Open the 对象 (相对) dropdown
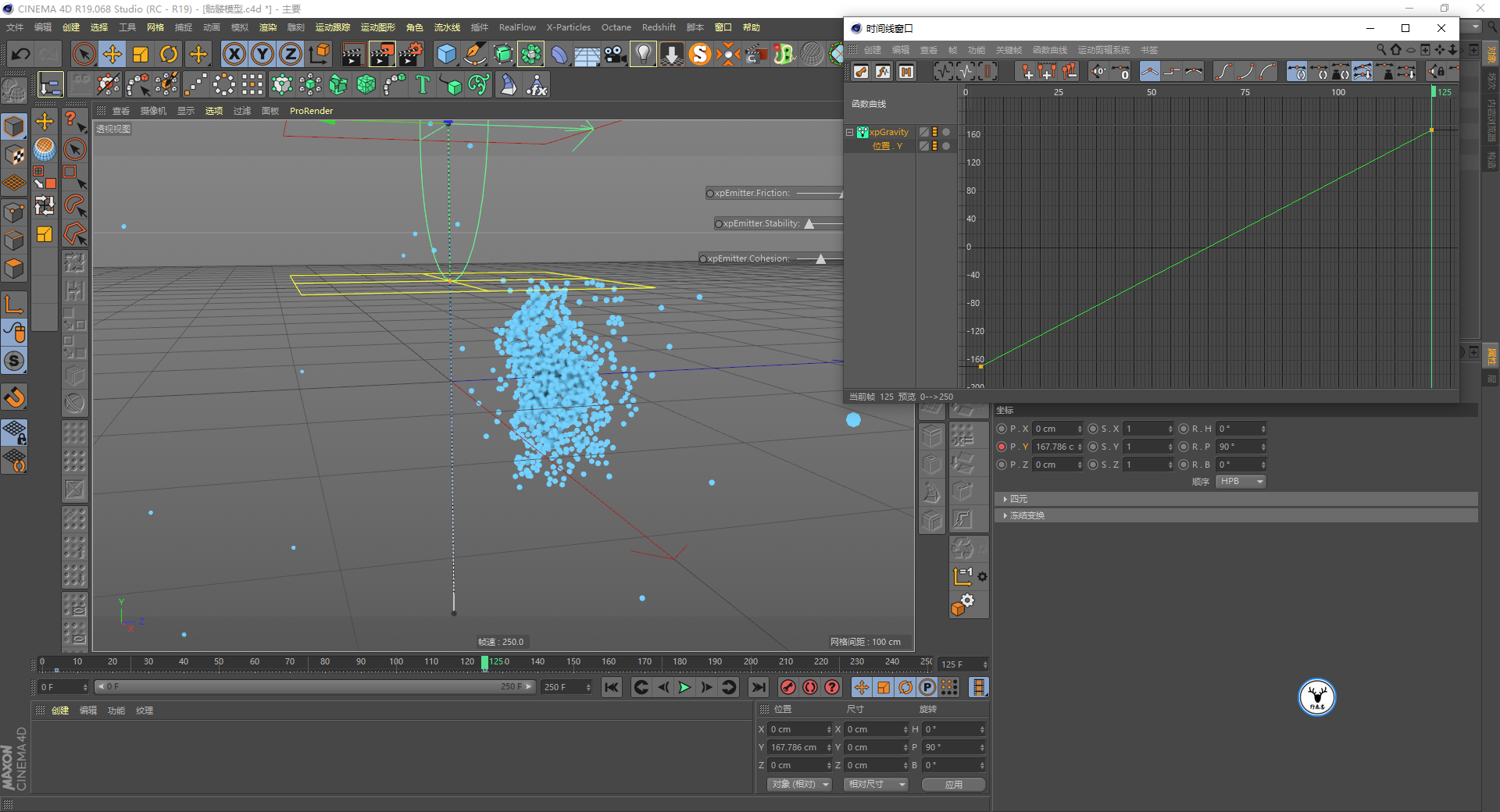1500x812 pixels. click(800, 784)
